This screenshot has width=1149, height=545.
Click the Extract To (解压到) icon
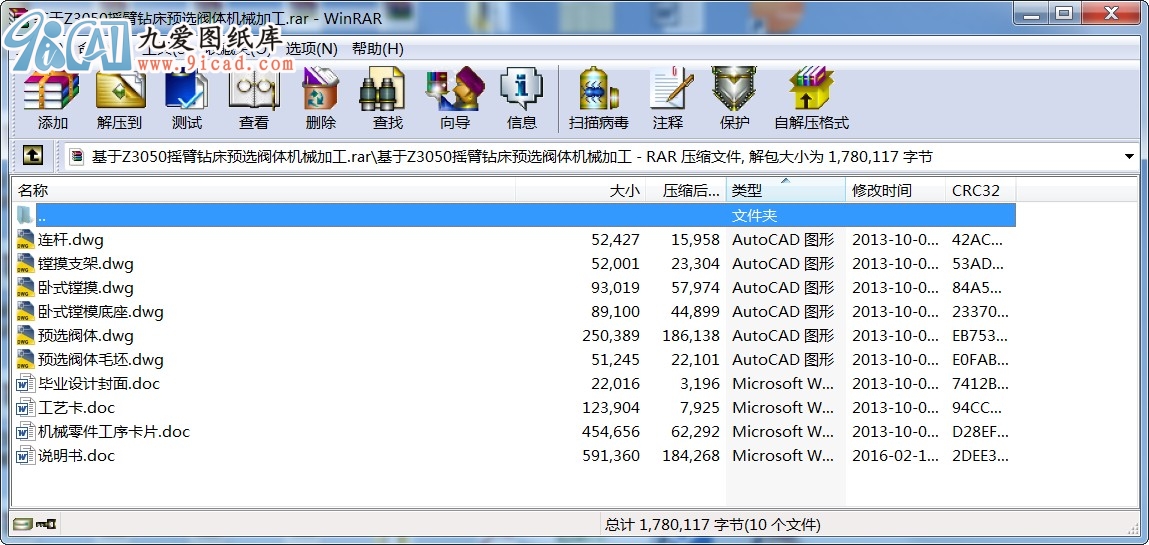120,98
